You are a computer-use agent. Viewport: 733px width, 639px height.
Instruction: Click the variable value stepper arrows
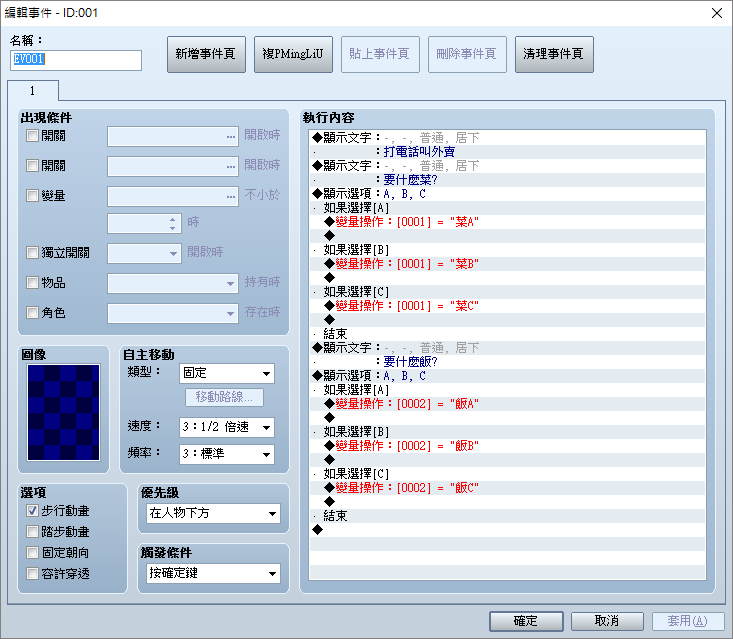pos(173,223)
